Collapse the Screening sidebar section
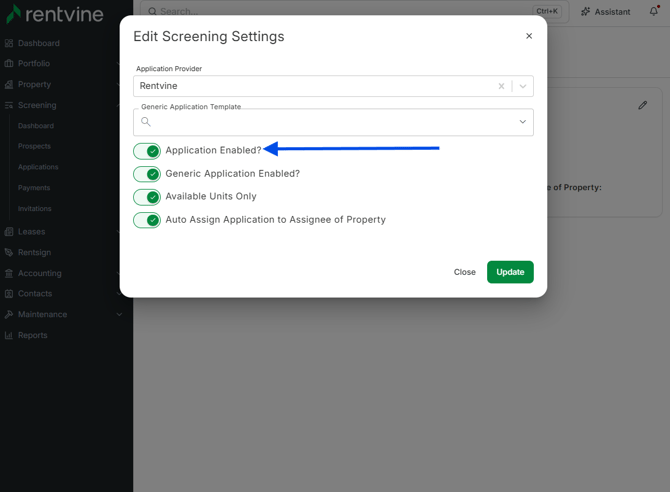 point(37,105)
